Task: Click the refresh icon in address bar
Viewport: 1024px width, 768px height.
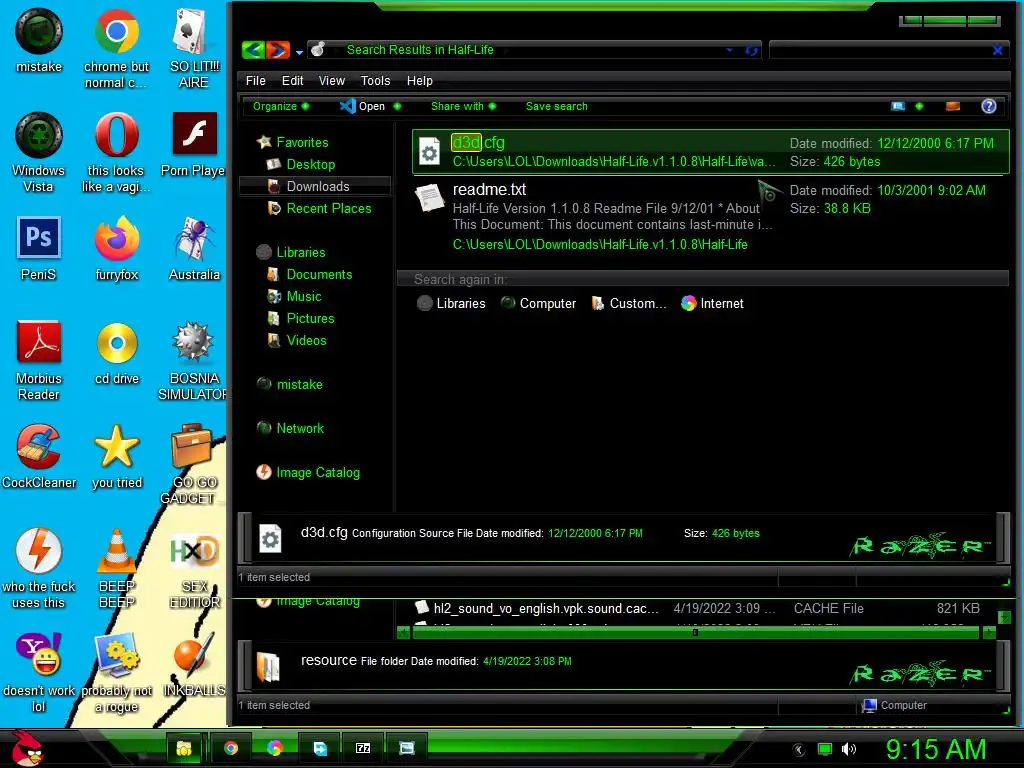Action: (752, 50)
